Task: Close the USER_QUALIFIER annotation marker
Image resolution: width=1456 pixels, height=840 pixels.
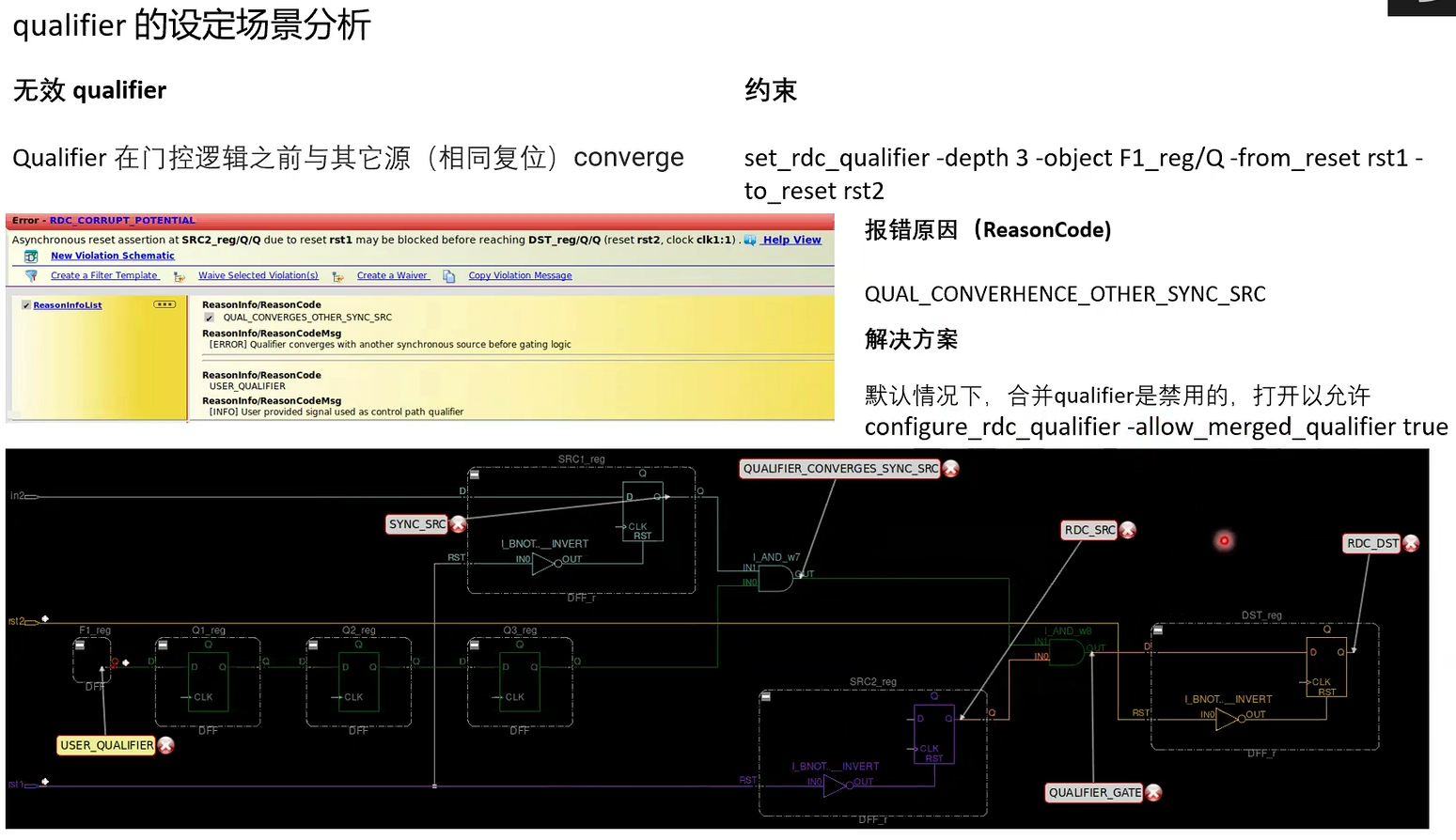Action: click(166, 745)
